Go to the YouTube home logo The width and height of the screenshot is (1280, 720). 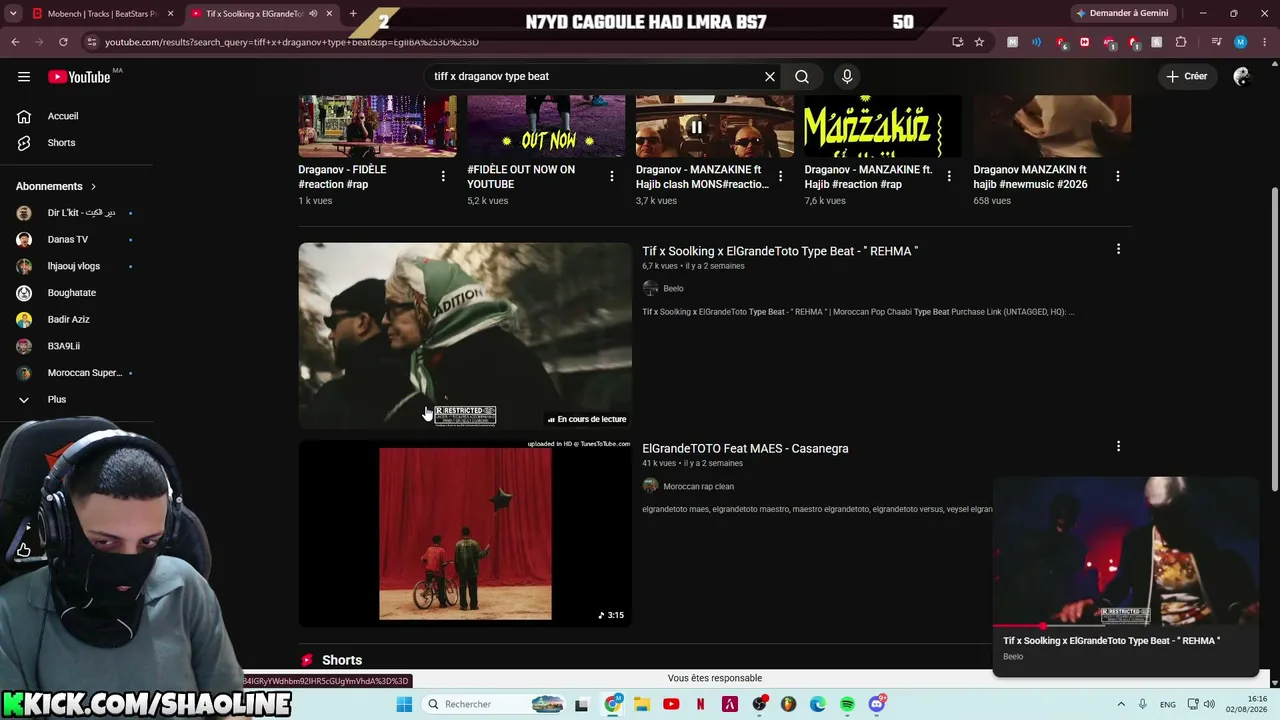[x=79, y=76]
